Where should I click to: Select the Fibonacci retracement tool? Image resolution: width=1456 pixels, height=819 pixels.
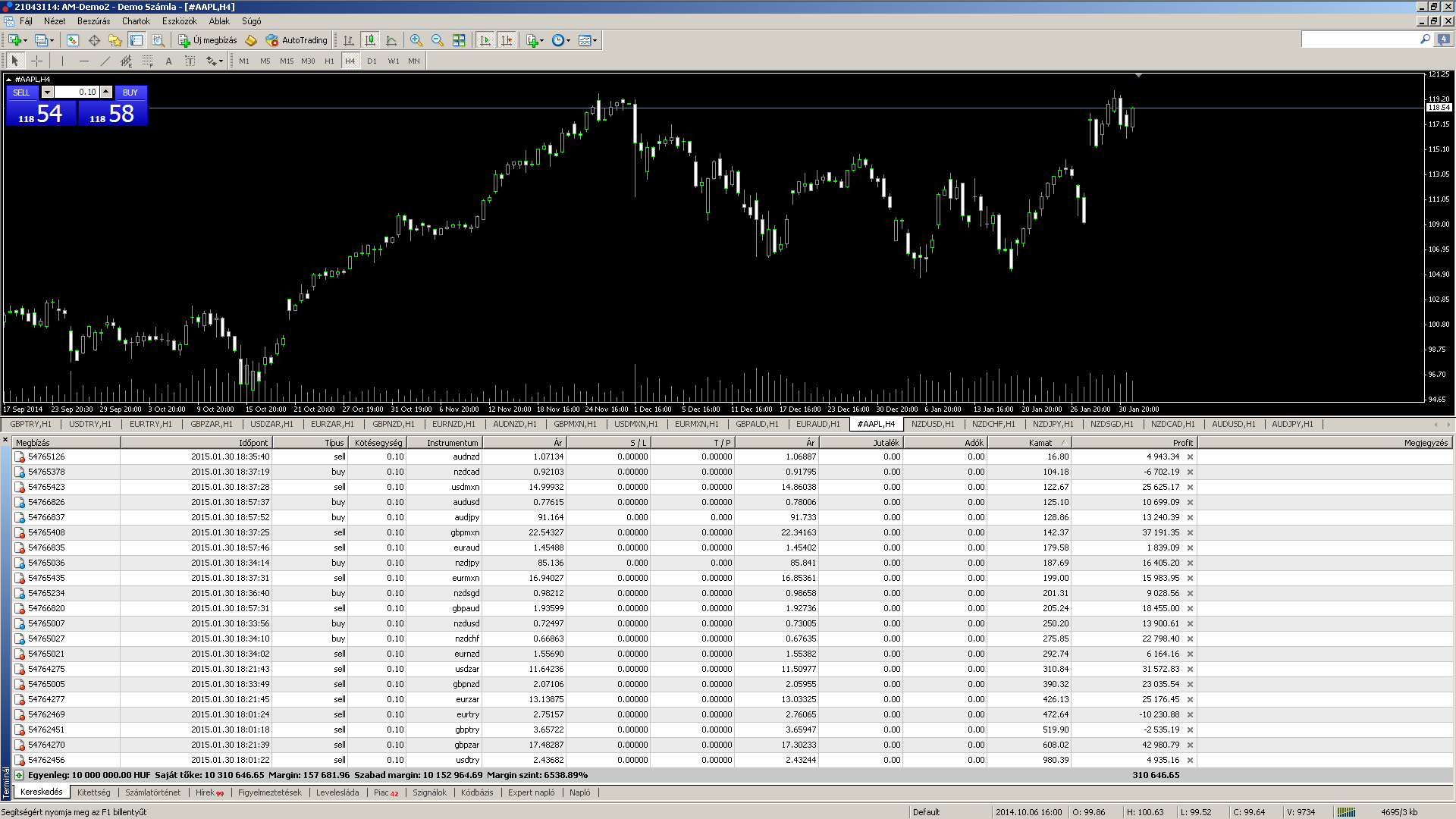point(147,61)
